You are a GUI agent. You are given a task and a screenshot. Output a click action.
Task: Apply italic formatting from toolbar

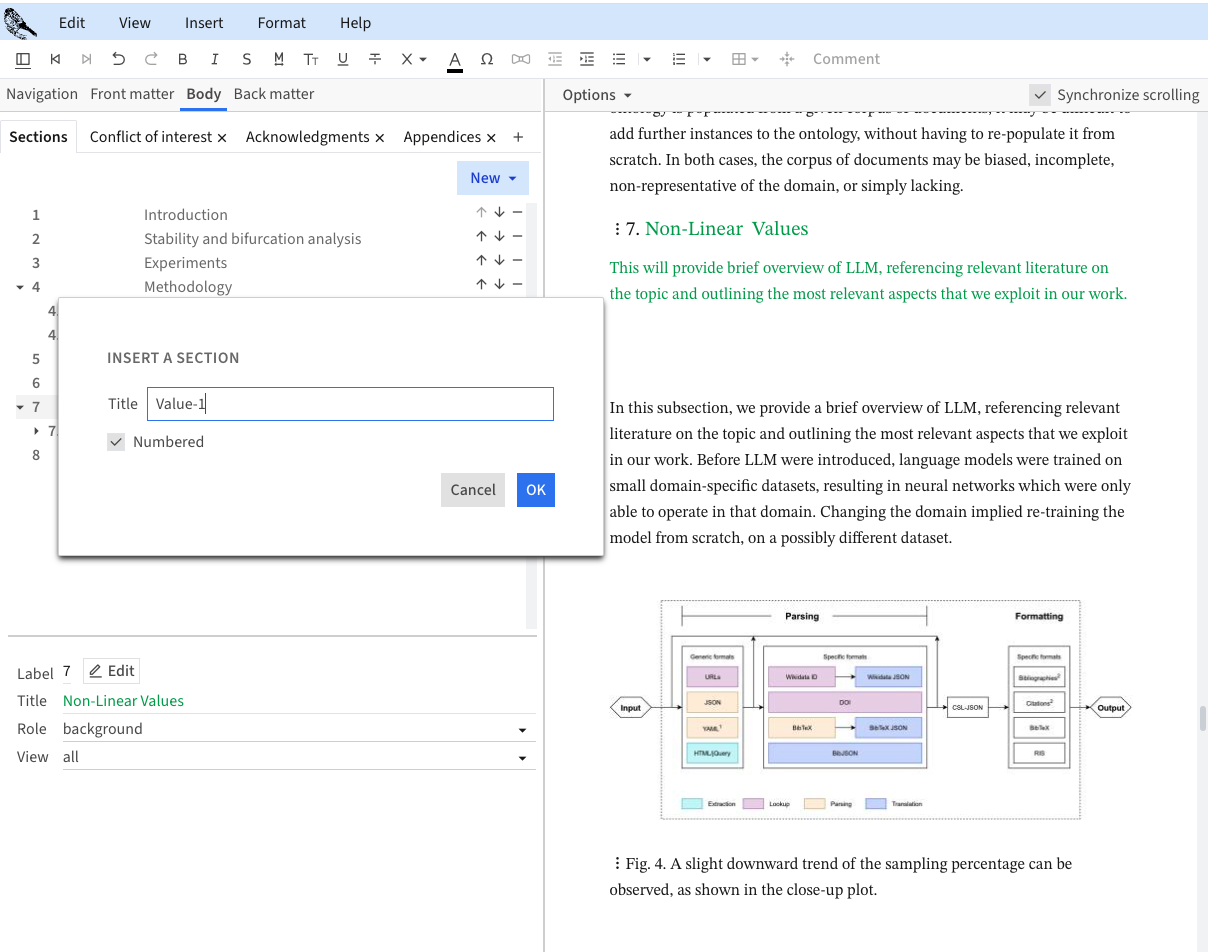215,59
